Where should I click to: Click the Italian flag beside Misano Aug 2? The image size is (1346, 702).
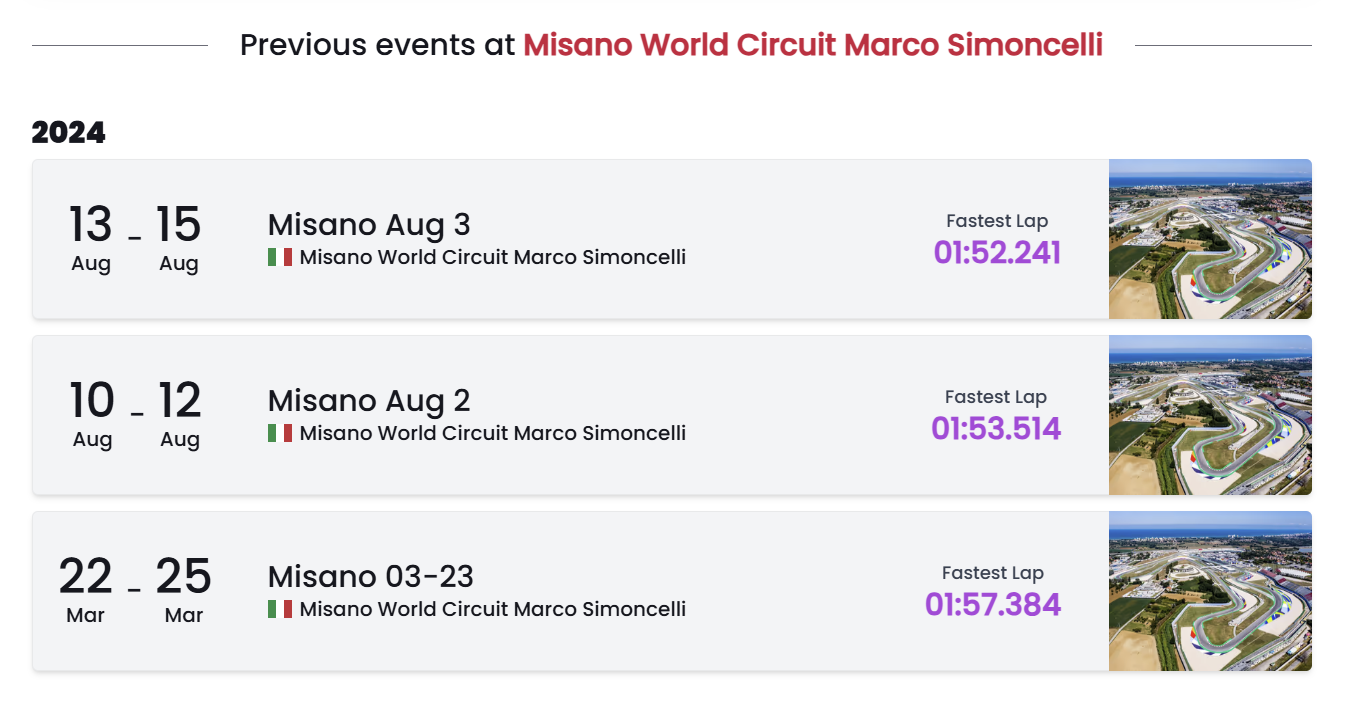coord(280,433)
